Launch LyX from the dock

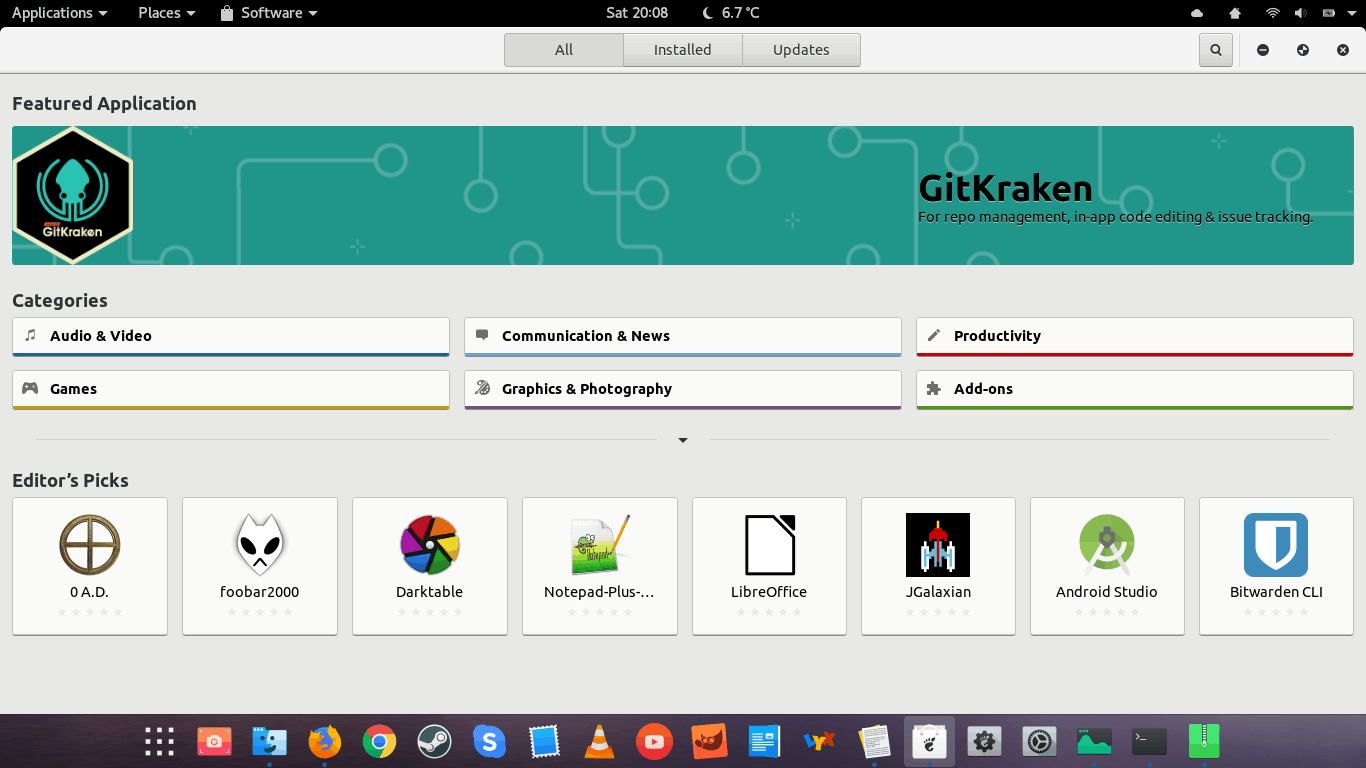coord(819,741)
